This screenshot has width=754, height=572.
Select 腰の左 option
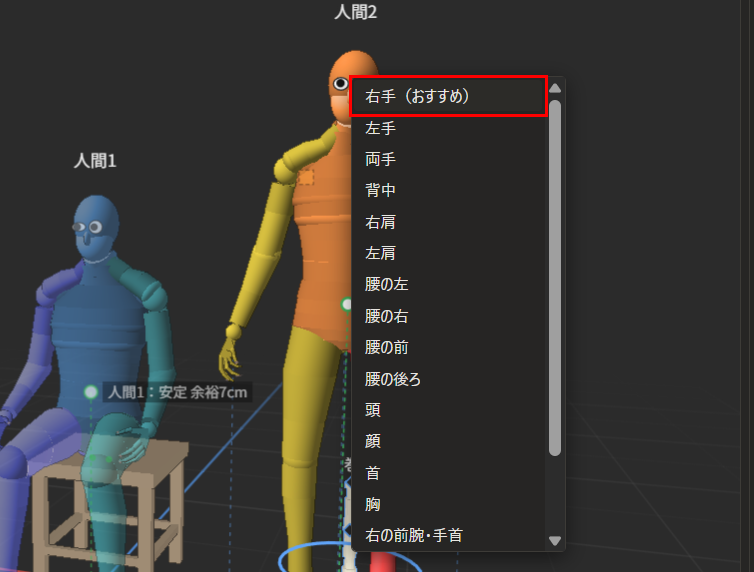pos(448,284)
